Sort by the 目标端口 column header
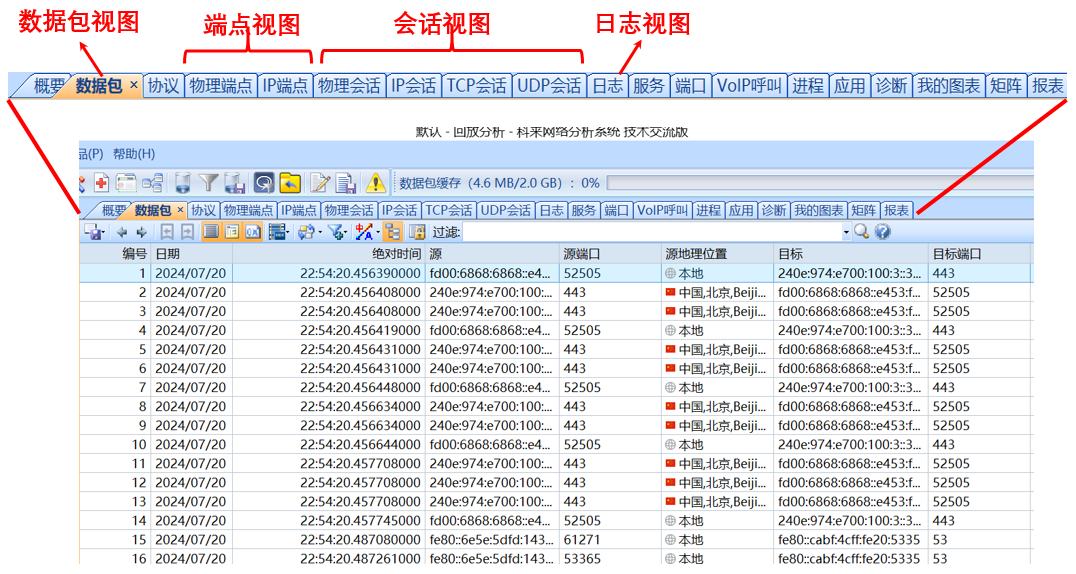 tap(979, 253)
